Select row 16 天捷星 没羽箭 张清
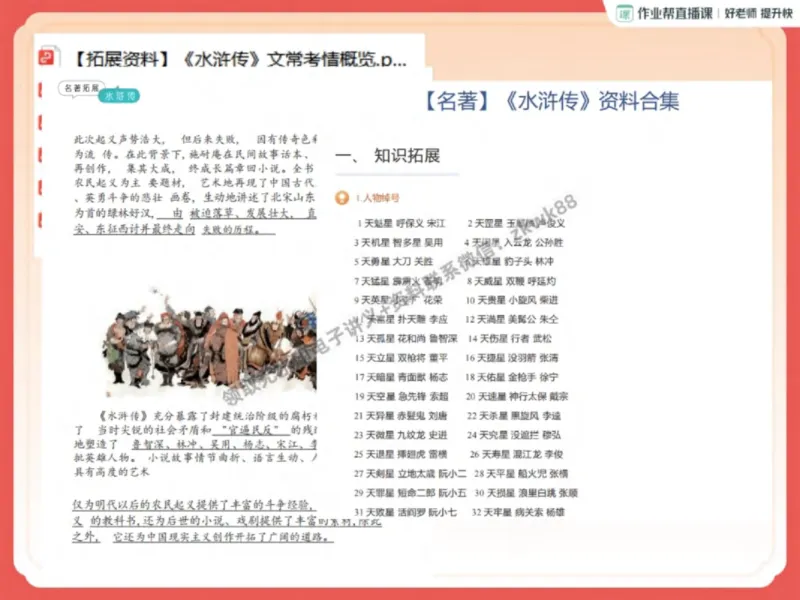This screenshot has width=800, height=600. [512, 358]
